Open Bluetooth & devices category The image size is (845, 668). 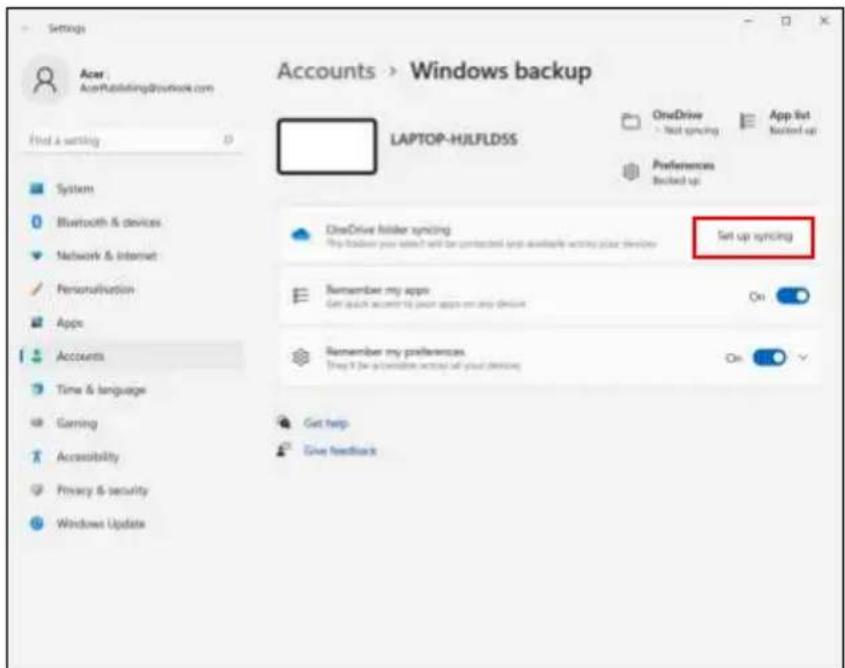133,222
